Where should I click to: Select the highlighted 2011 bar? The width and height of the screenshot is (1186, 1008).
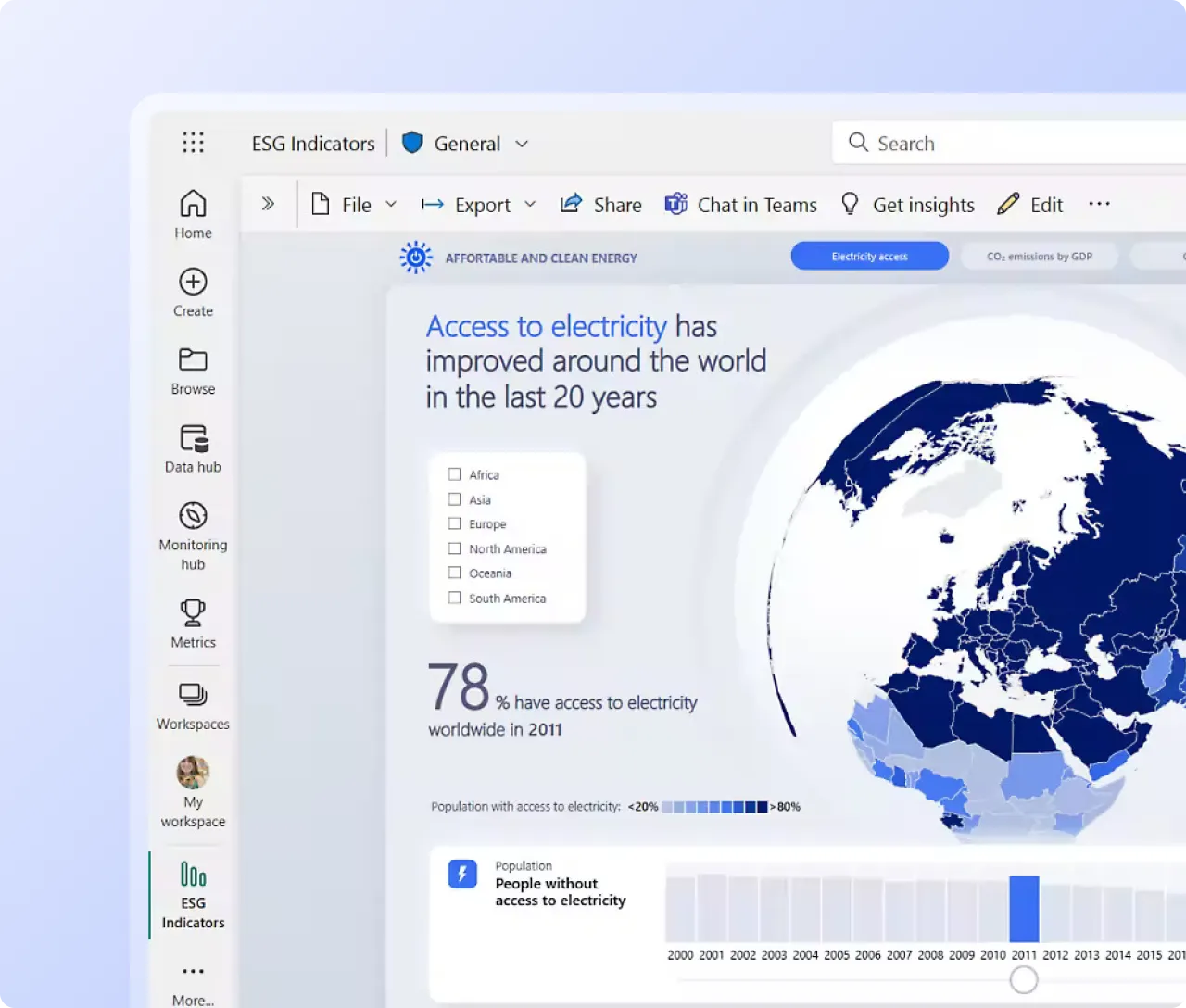pos(1024,909)
